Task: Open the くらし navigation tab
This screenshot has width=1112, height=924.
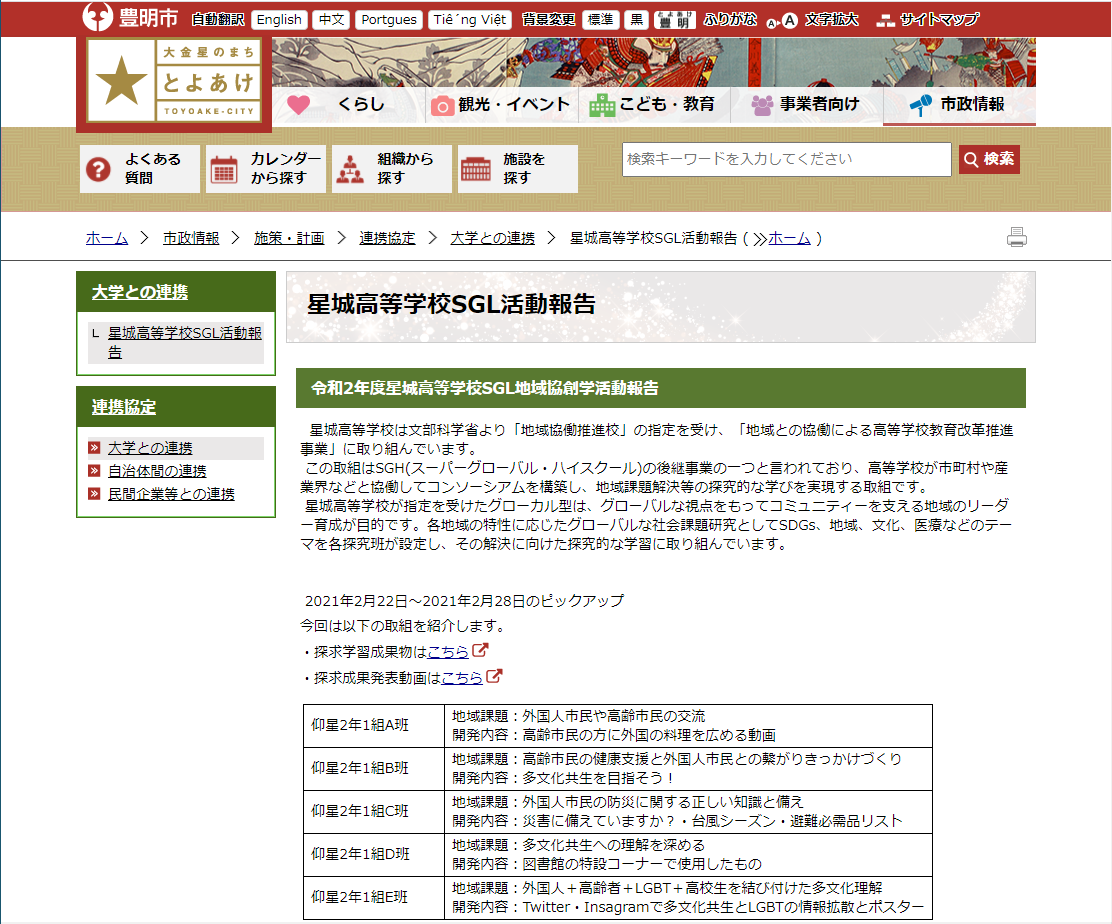Action: point(348,104)
